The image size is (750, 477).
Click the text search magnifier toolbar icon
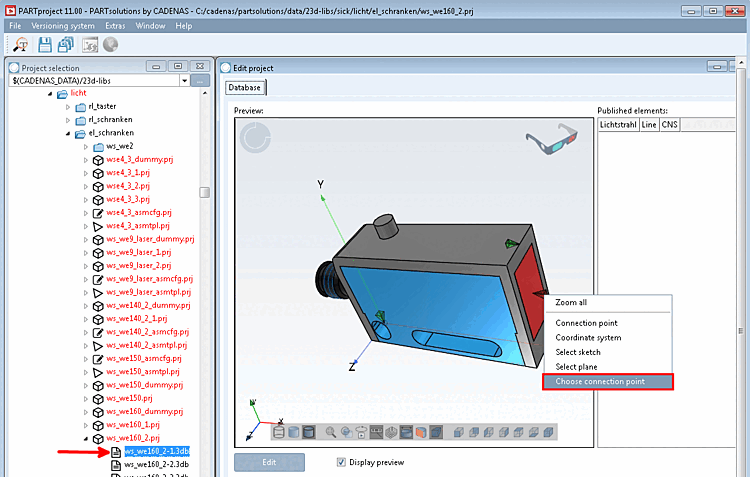pos(21,45)
